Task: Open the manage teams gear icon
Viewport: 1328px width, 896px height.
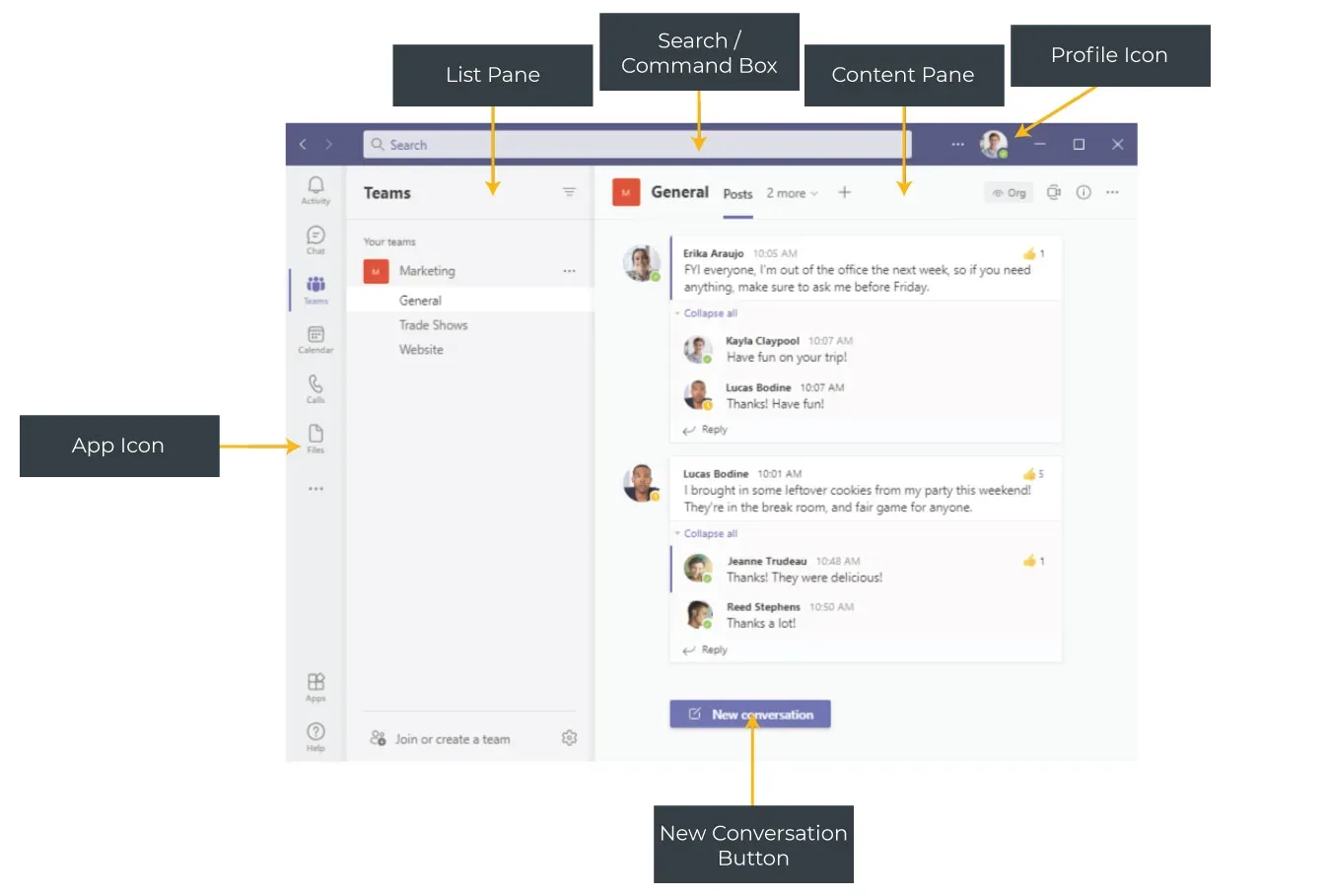Action: click(569, 738)
